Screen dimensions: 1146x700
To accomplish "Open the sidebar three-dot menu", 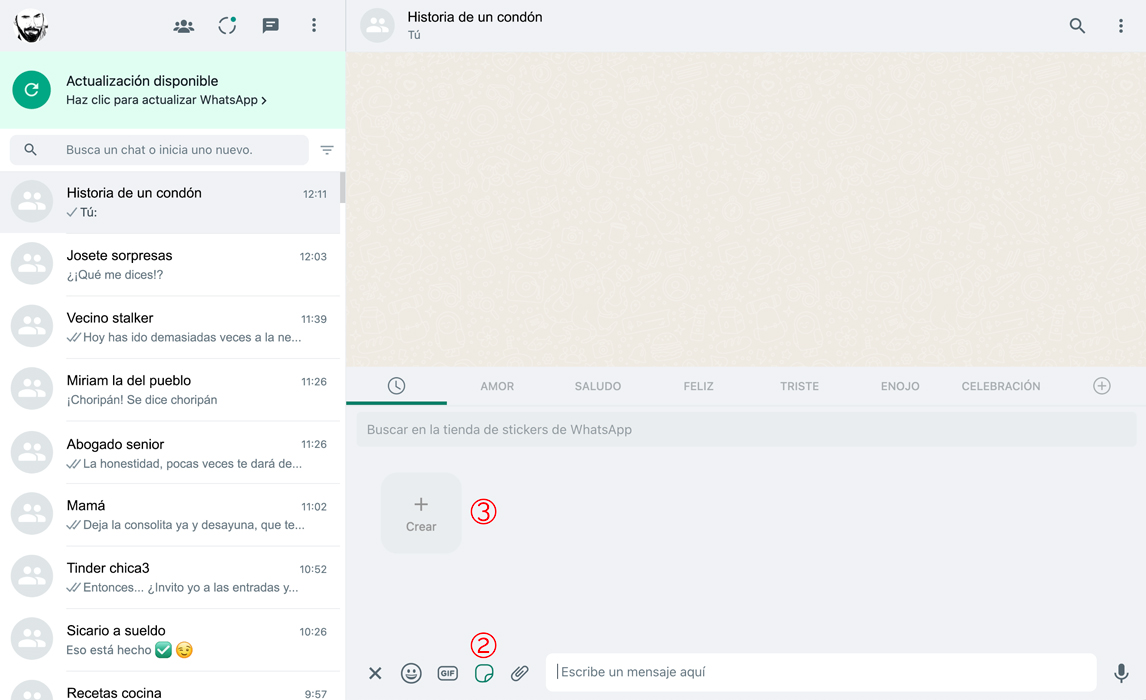I will pos(314,26).
